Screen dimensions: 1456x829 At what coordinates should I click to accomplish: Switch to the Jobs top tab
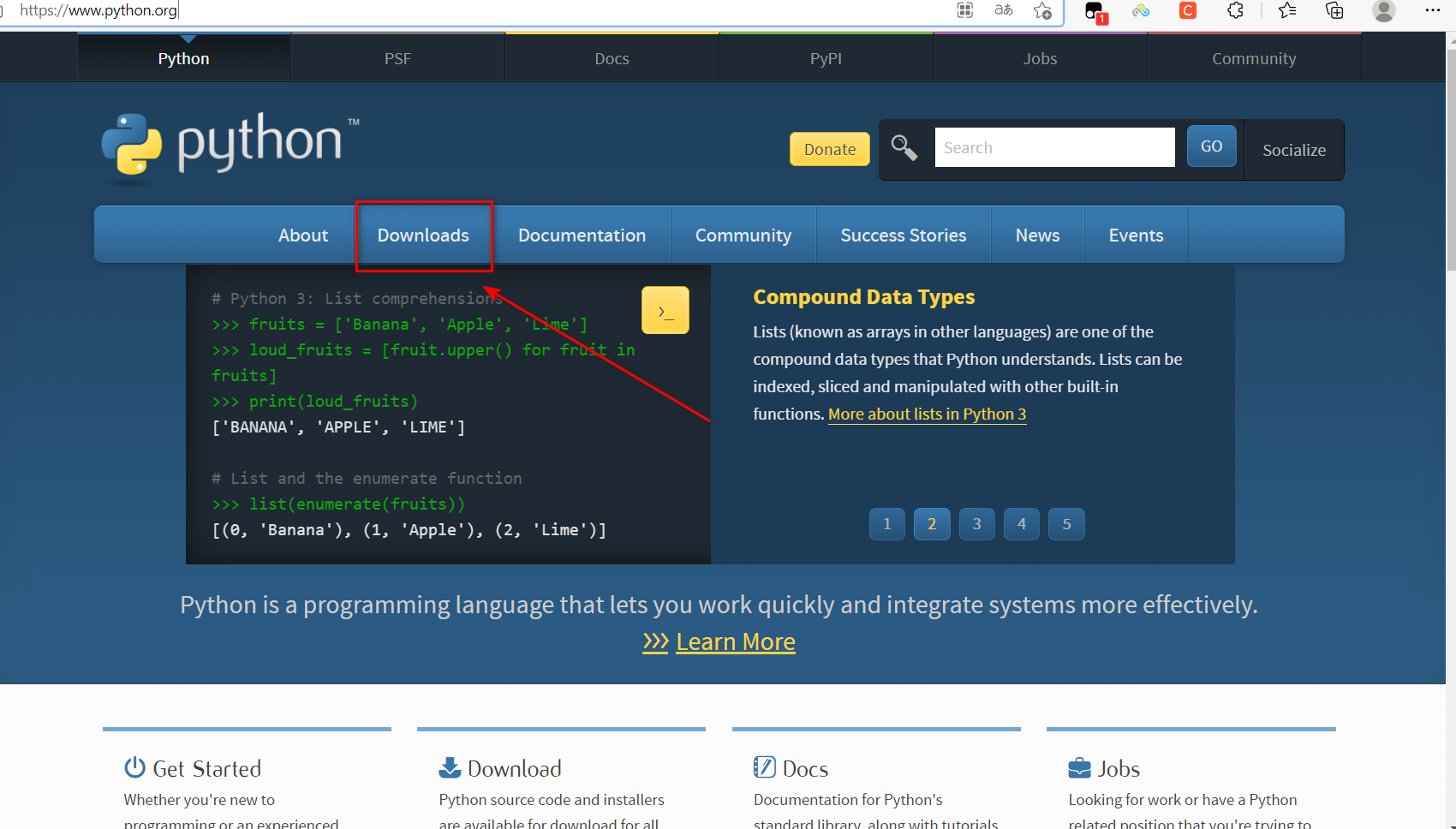pyautogui.click(x=1041, y=58)
